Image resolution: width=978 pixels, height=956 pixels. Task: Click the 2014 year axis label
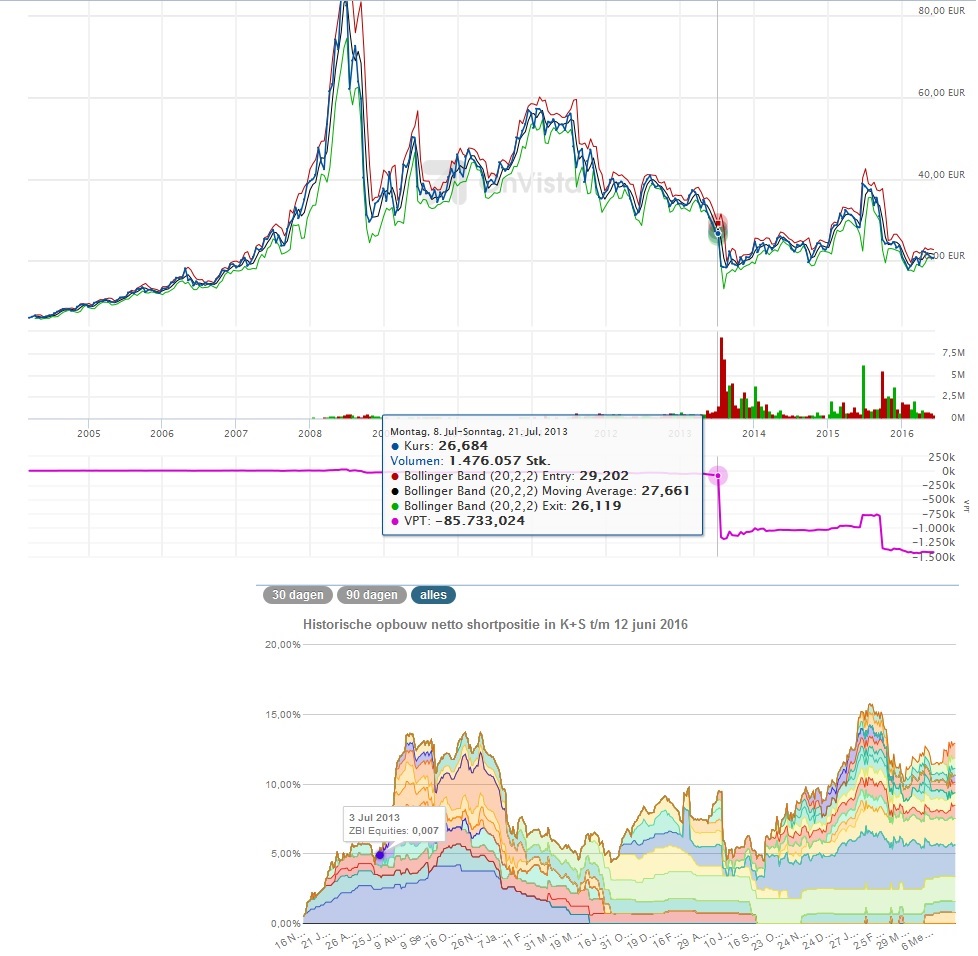pyautogui.click(x=753, y=433)
